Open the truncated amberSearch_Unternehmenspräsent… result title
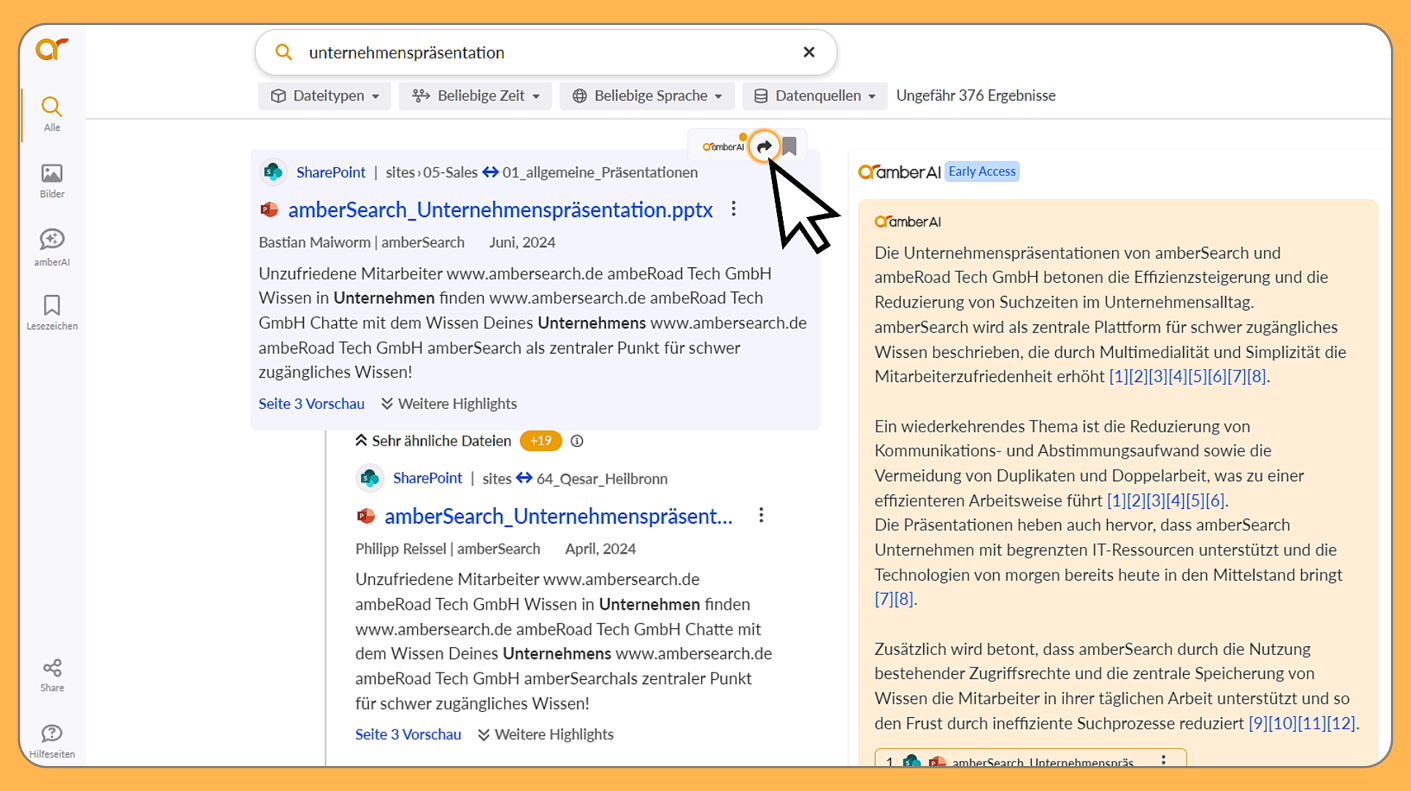This screenshot has height=791, width=1411. 558,516
